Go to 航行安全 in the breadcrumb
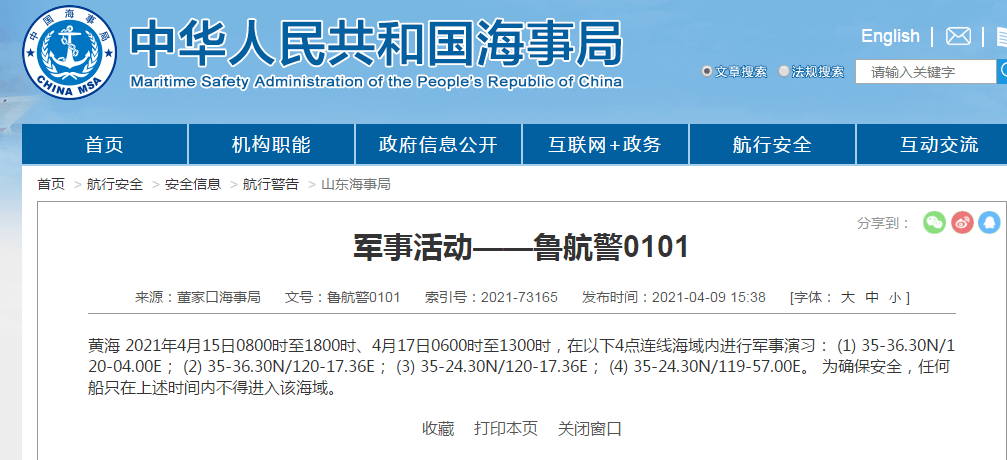 coord(115,184)
